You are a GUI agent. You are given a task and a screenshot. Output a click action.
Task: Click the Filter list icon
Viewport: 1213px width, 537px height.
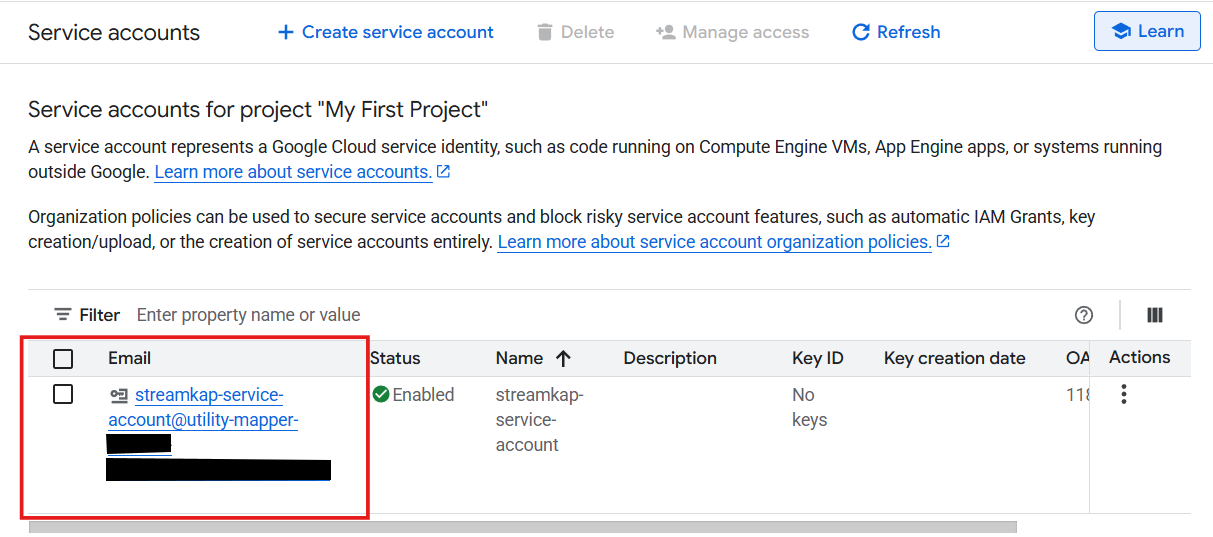click(63, 315)
